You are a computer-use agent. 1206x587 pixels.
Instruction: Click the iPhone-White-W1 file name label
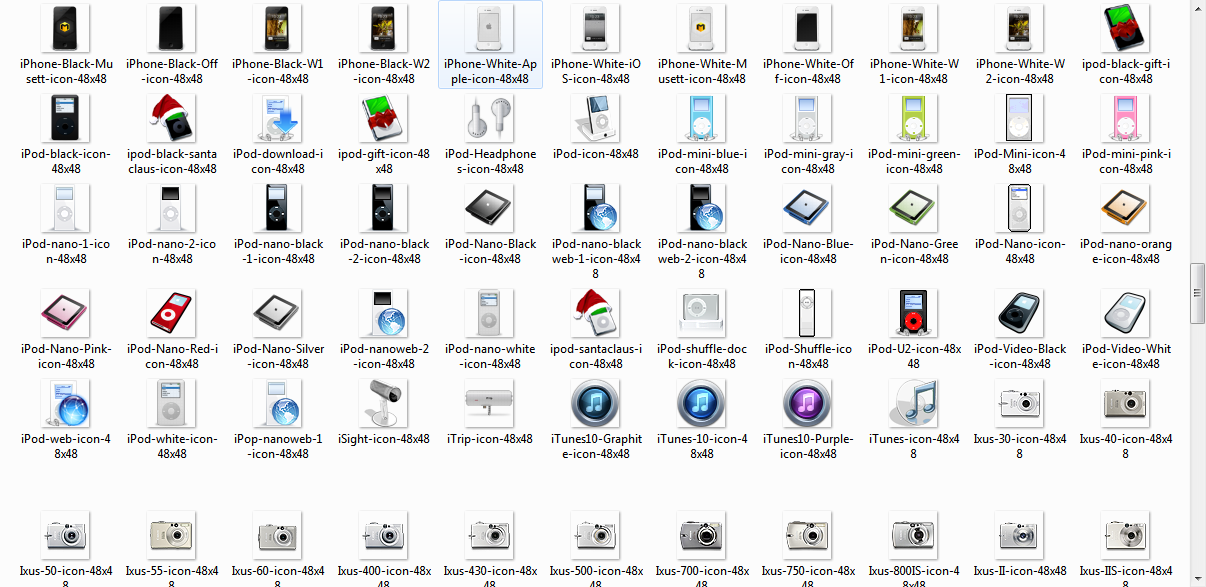[914, 71]
